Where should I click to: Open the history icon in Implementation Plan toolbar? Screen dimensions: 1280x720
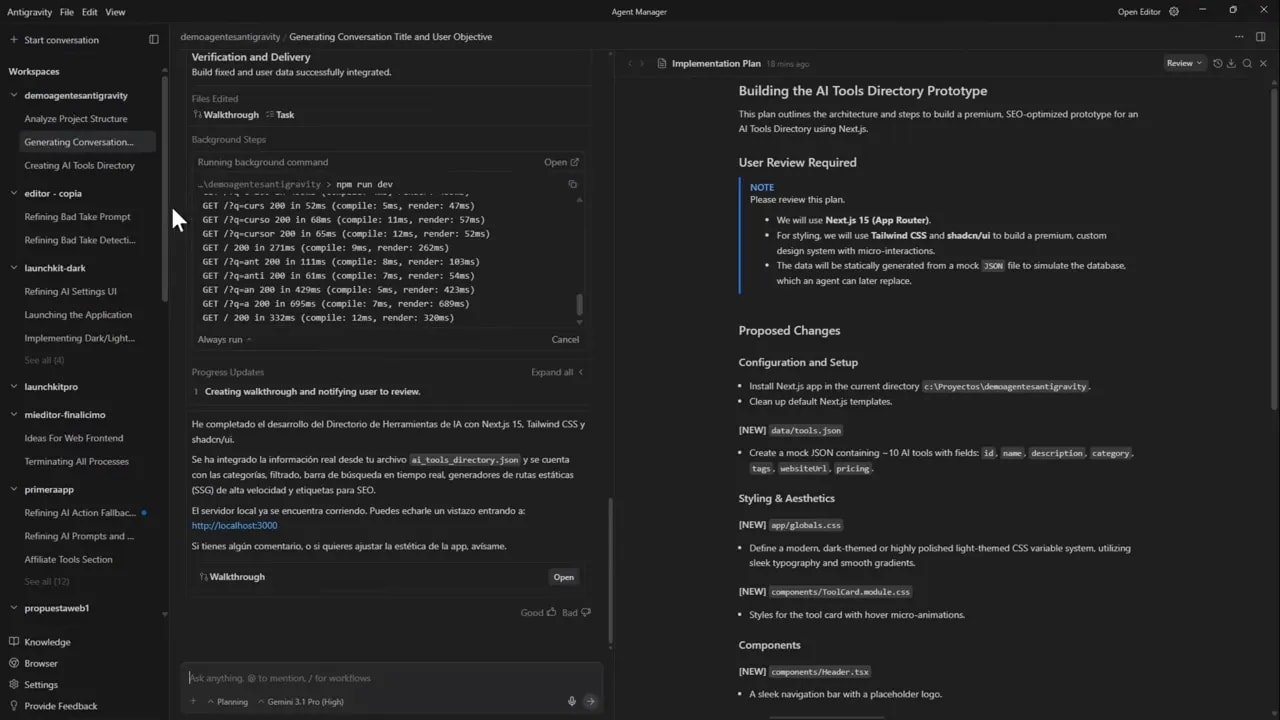1218,63
